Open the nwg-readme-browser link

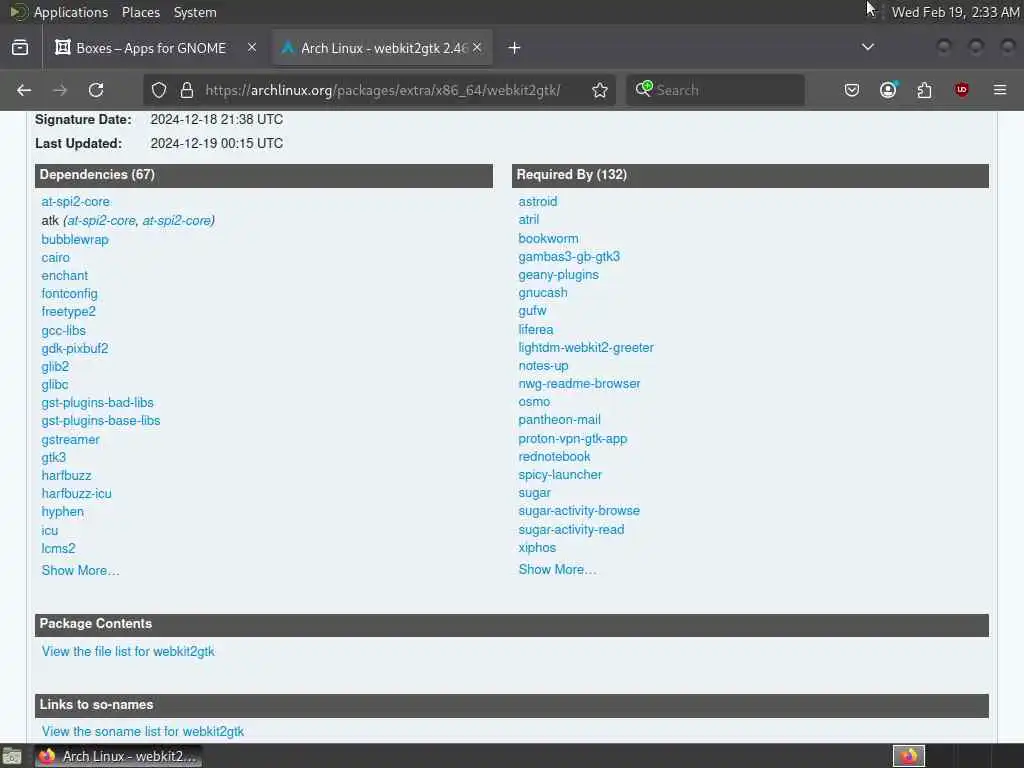(579, 383)
